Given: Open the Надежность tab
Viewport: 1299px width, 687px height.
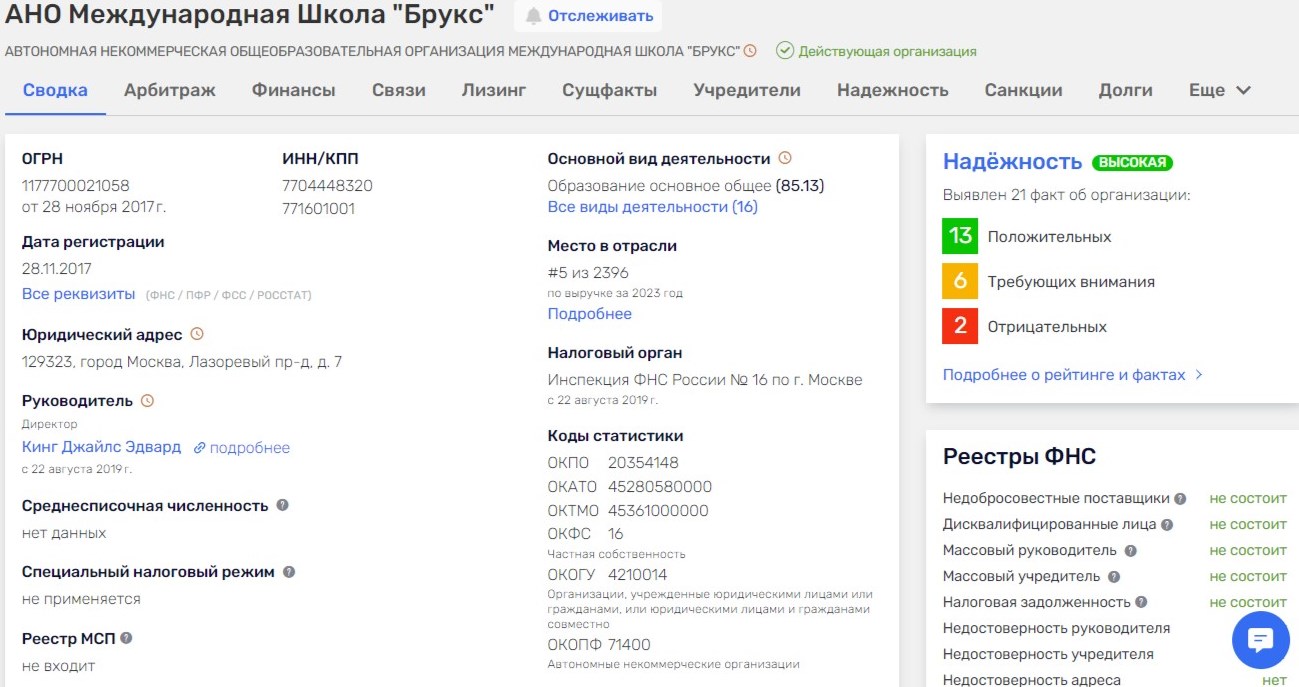Looking at the screenshot, I should [893, 90].
